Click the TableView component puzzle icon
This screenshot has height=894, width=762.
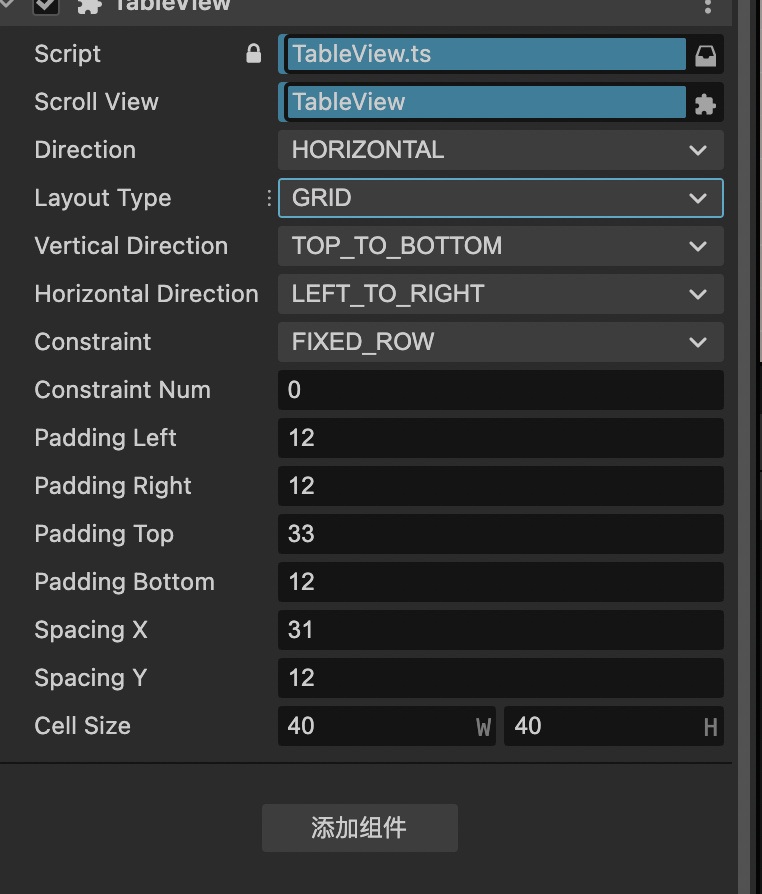point(88,6)
